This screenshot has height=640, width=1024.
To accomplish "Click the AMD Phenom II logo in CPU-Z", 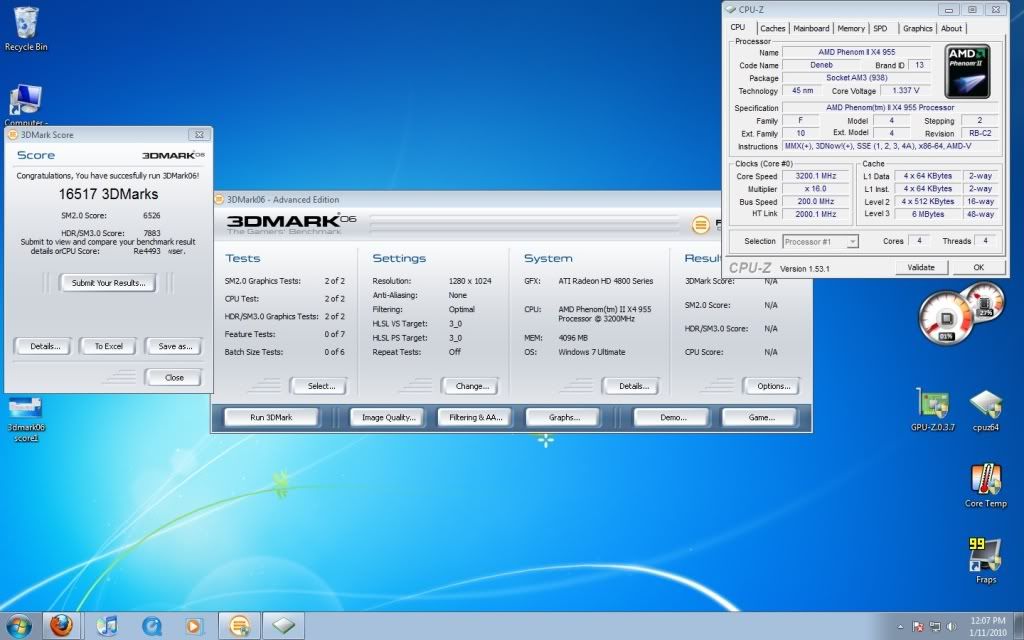I will [x=967, y=71].
